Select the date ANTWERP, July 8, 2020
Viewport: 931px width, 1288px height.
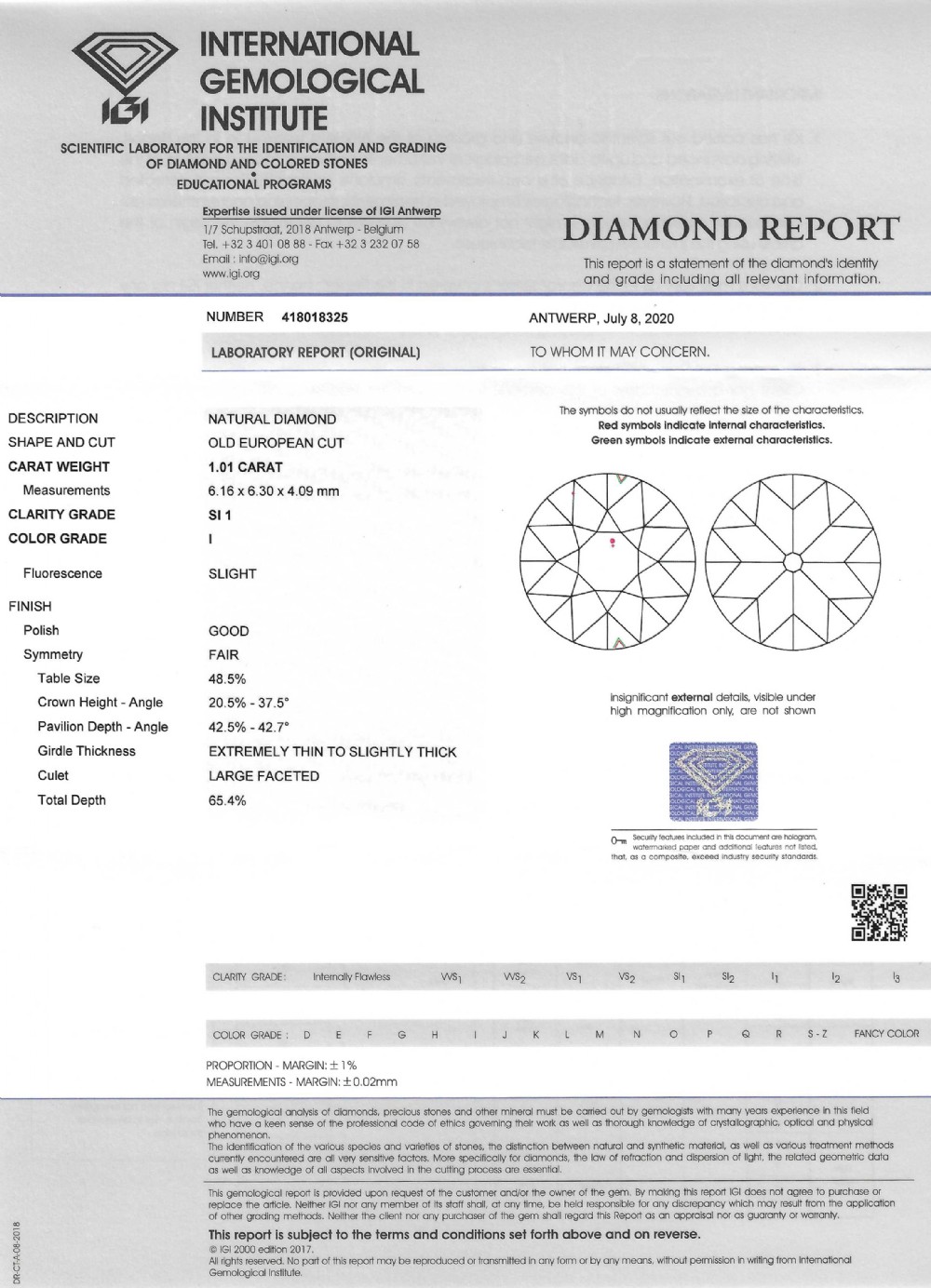pos(601,318)
